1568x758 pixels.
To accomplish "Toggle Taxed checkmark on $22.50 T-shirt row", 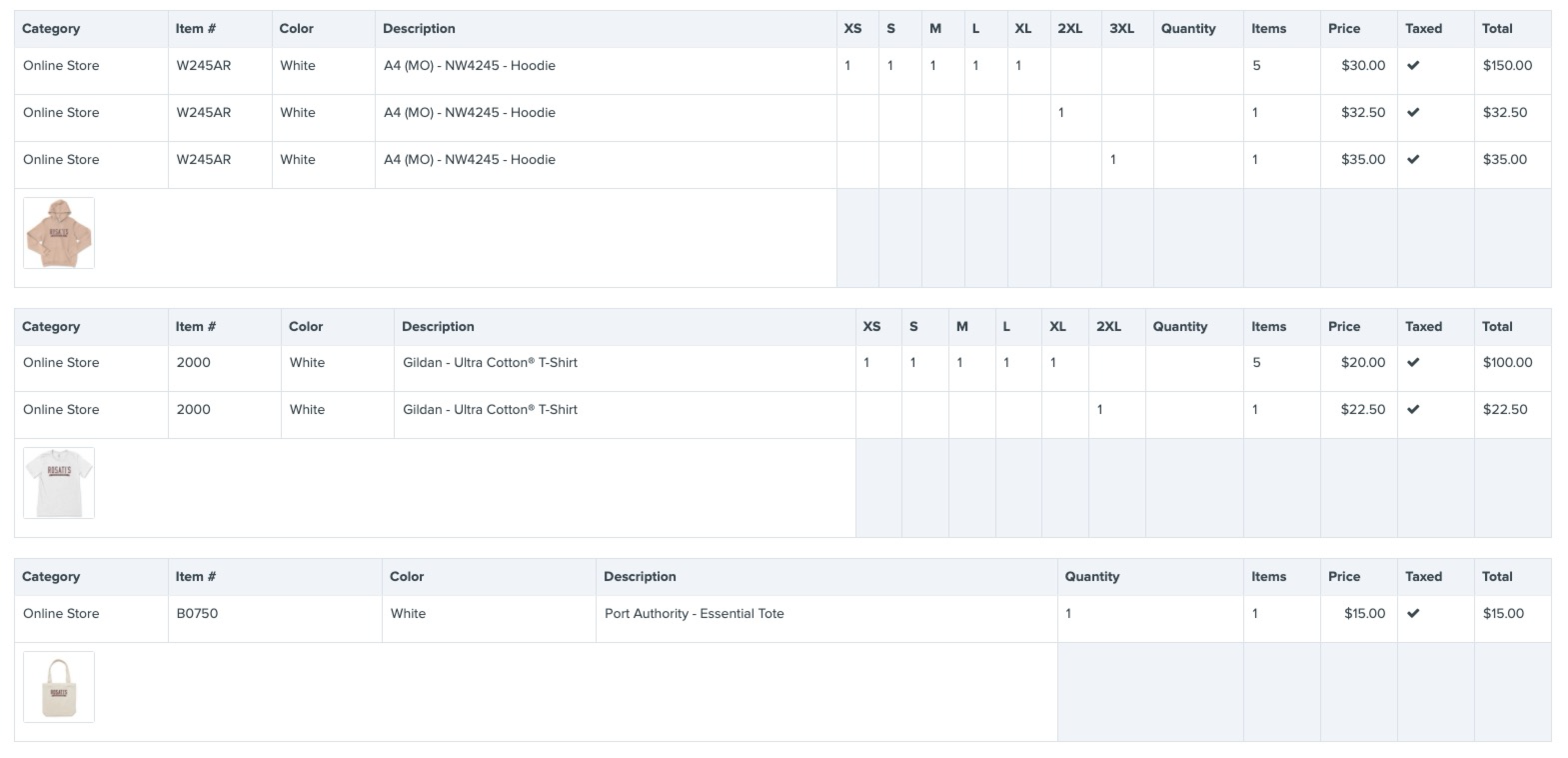I will (1413, 410).
